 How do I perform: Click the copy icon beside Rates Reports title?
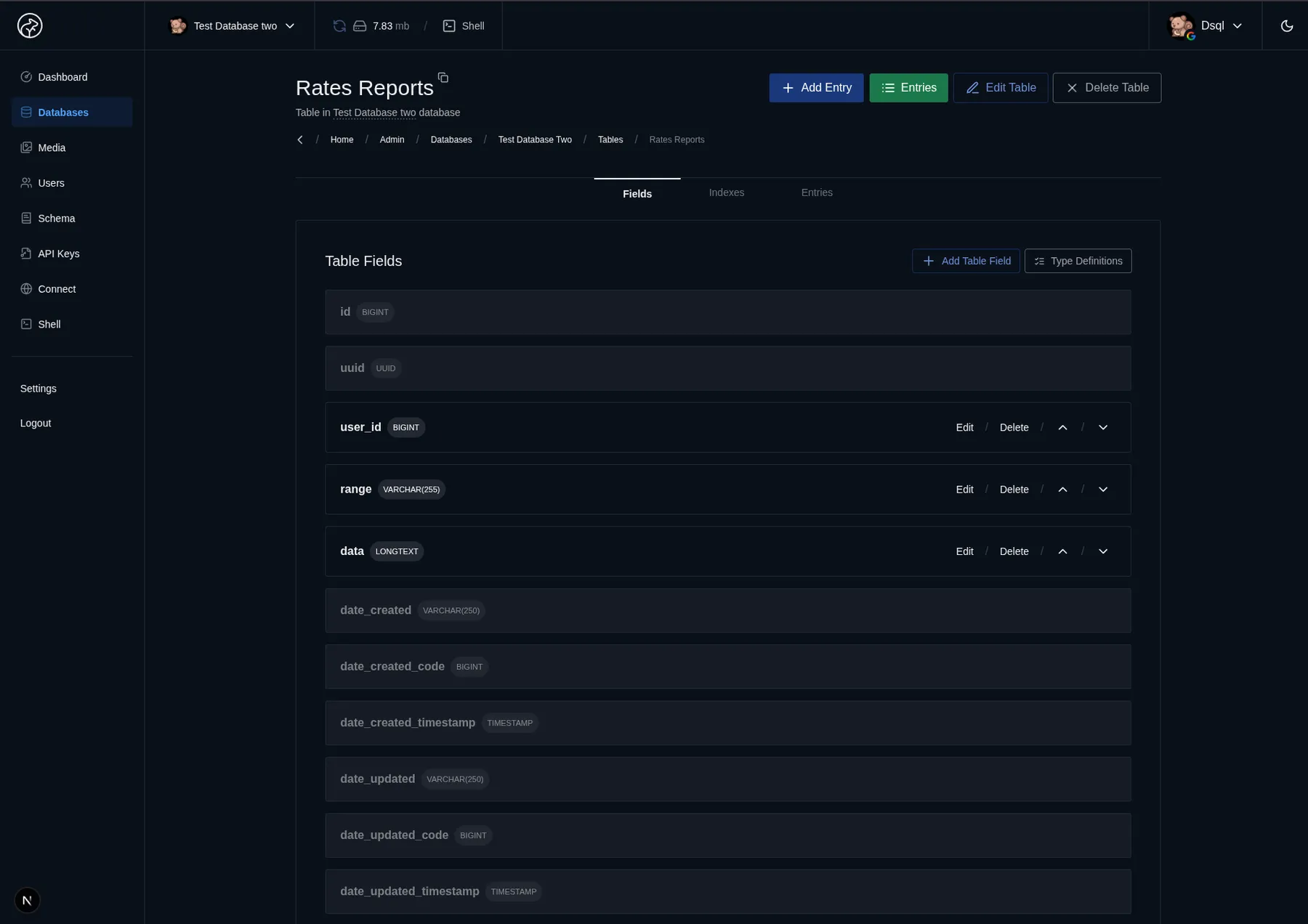click(443, 78)
